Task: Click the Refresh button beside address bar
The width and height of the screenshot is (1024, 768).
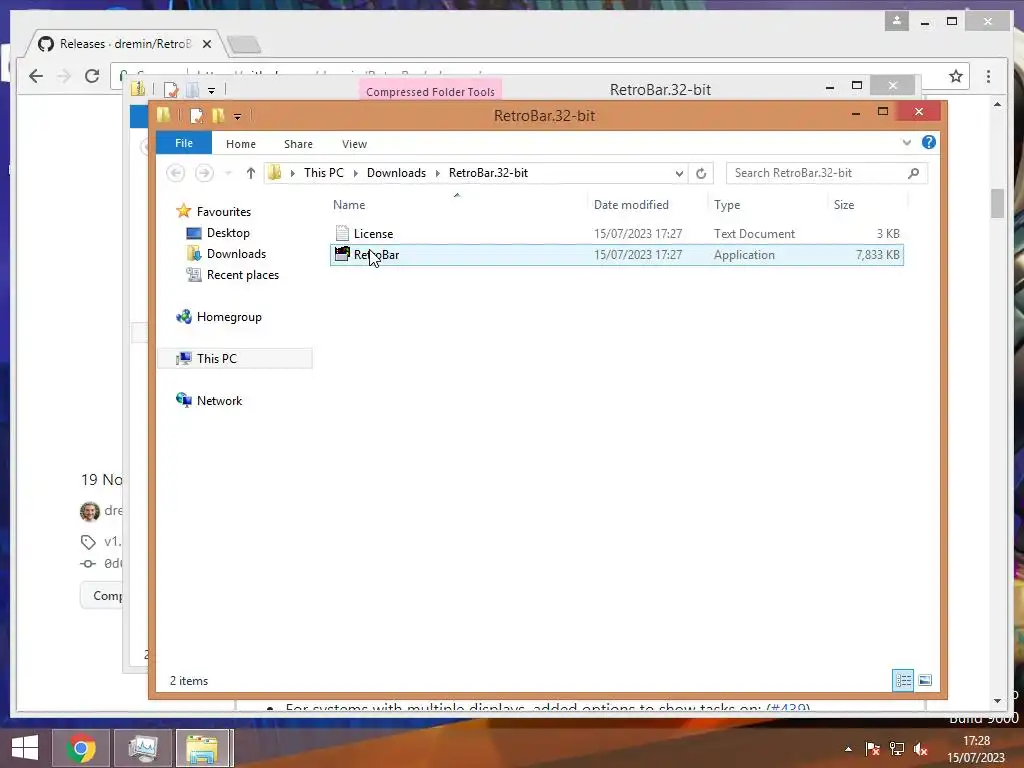Action: 701,173
